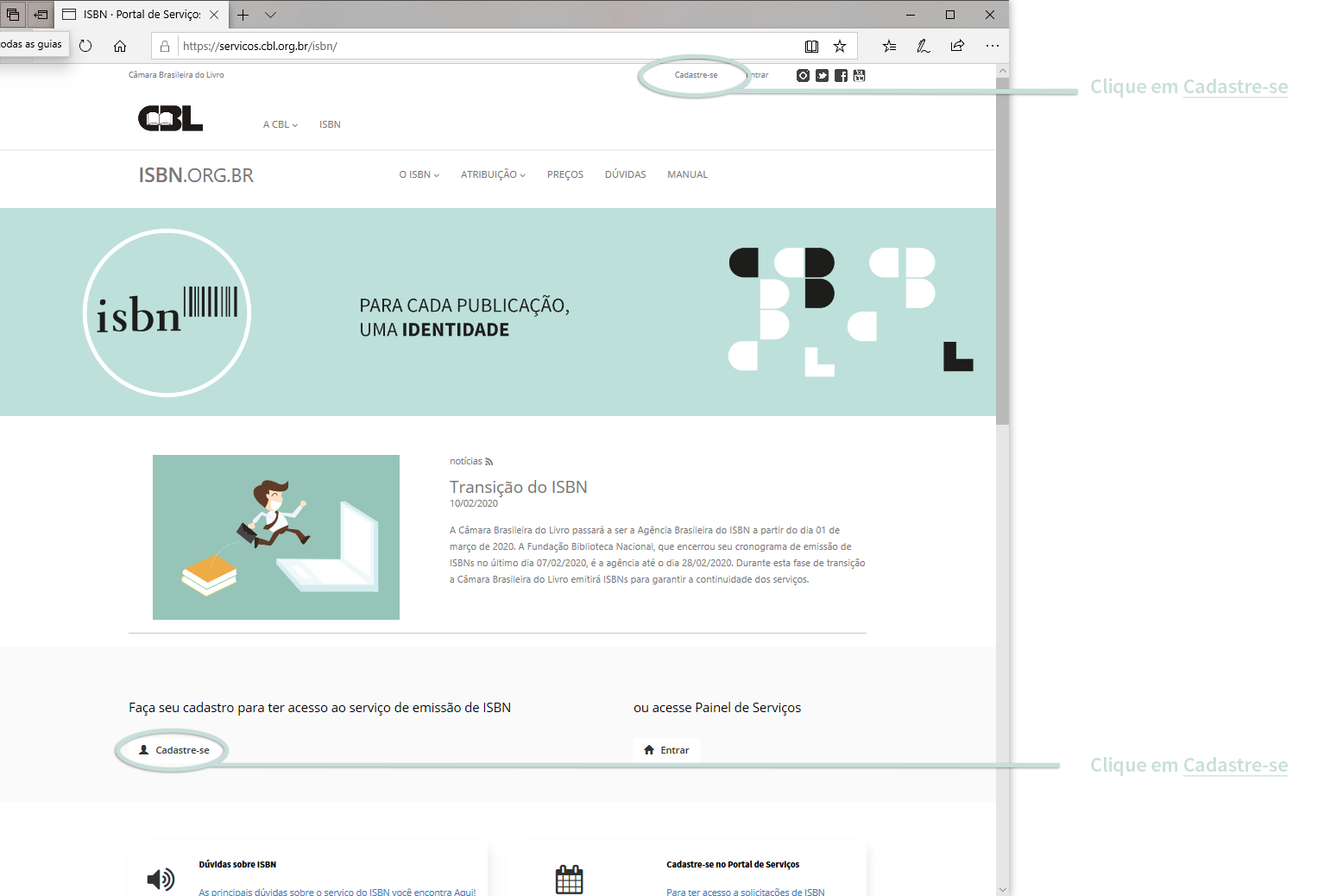Viewport: 1343px width, 896px height.
Task: Open the Para ter acesso a solicitações link
Action: coord(746,892)
